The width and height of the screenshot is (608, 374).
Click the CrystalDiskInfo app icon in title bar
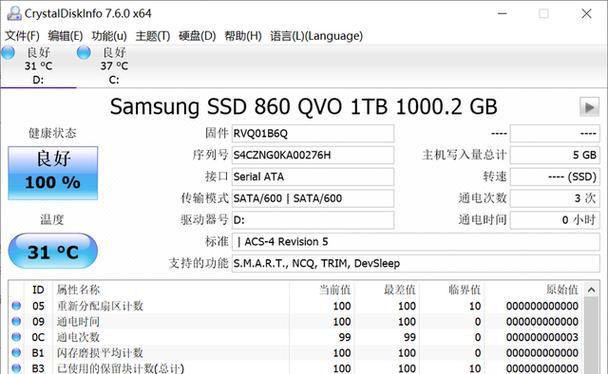(x=14, y=13)
